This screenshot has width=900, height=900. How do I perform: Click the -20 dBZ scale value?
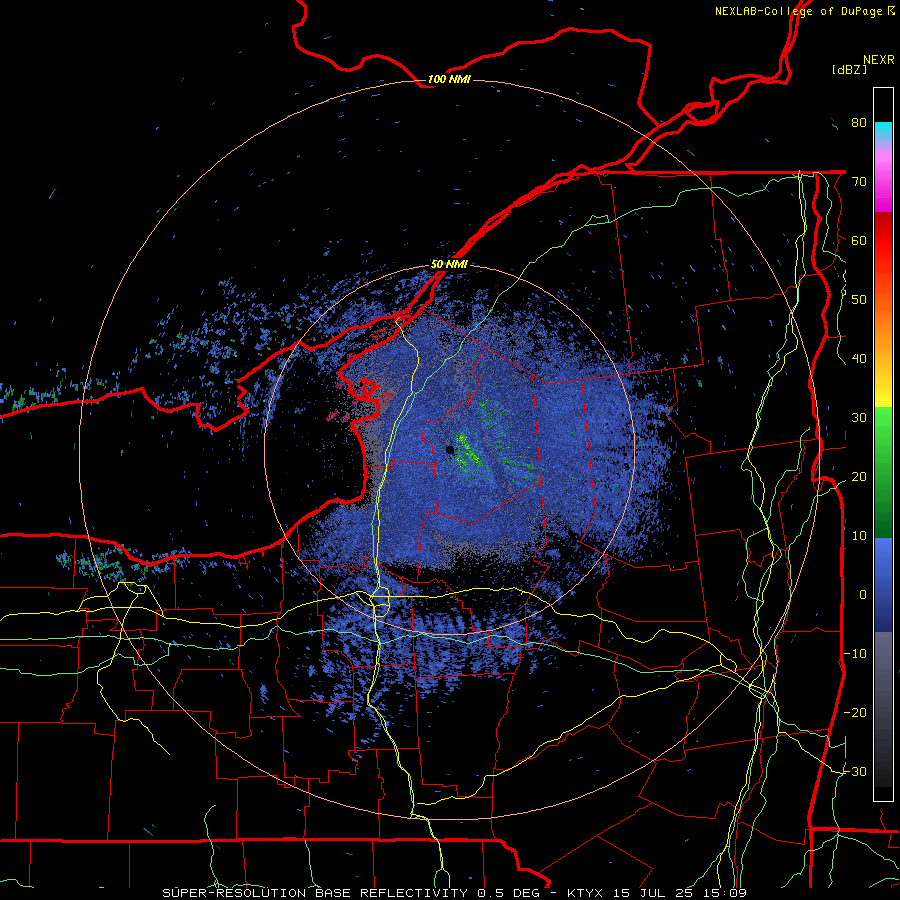point(855,713)
